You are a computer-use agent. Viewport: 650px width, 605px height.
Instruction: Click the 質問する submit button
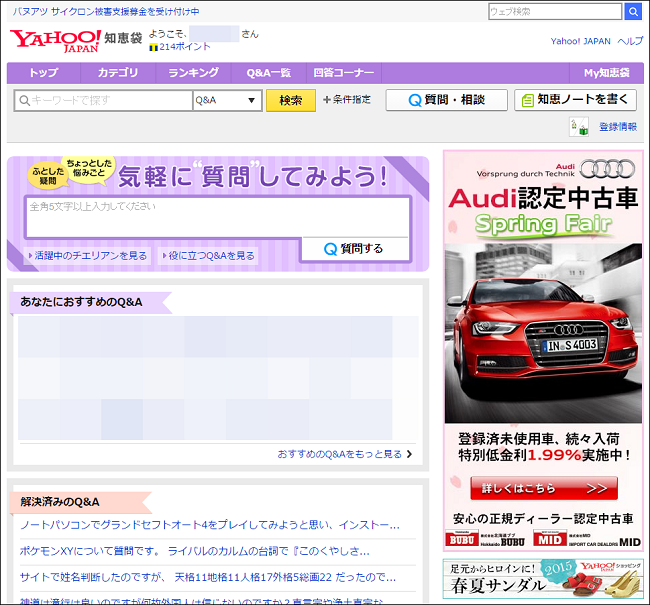pyautogui.click(x=354, y=249)
